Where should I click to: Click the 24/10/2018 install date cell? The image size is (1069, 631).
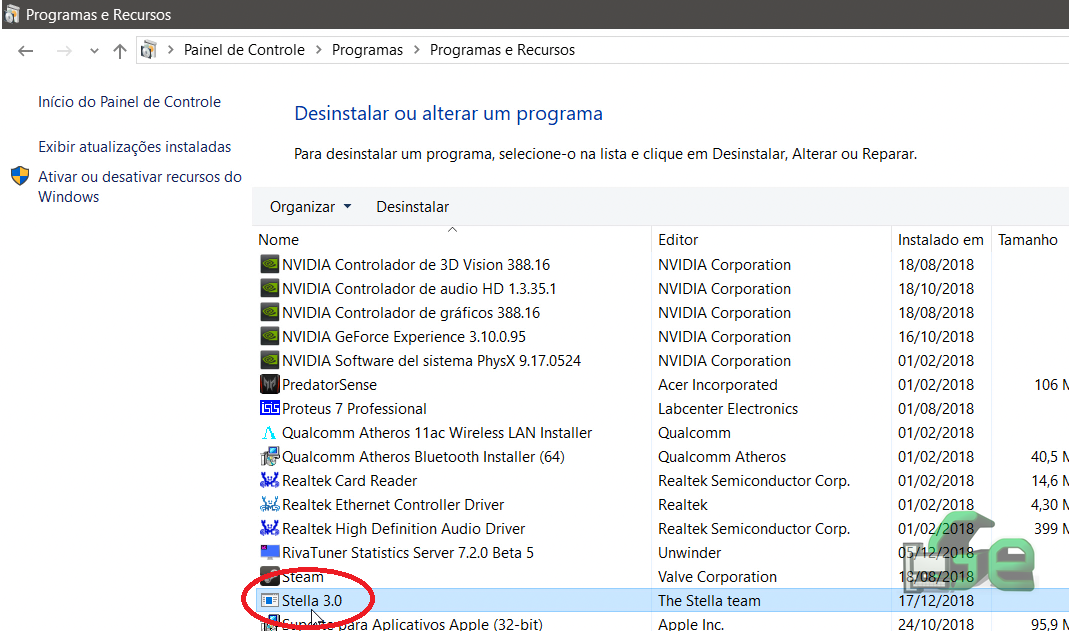coord(936,624)
